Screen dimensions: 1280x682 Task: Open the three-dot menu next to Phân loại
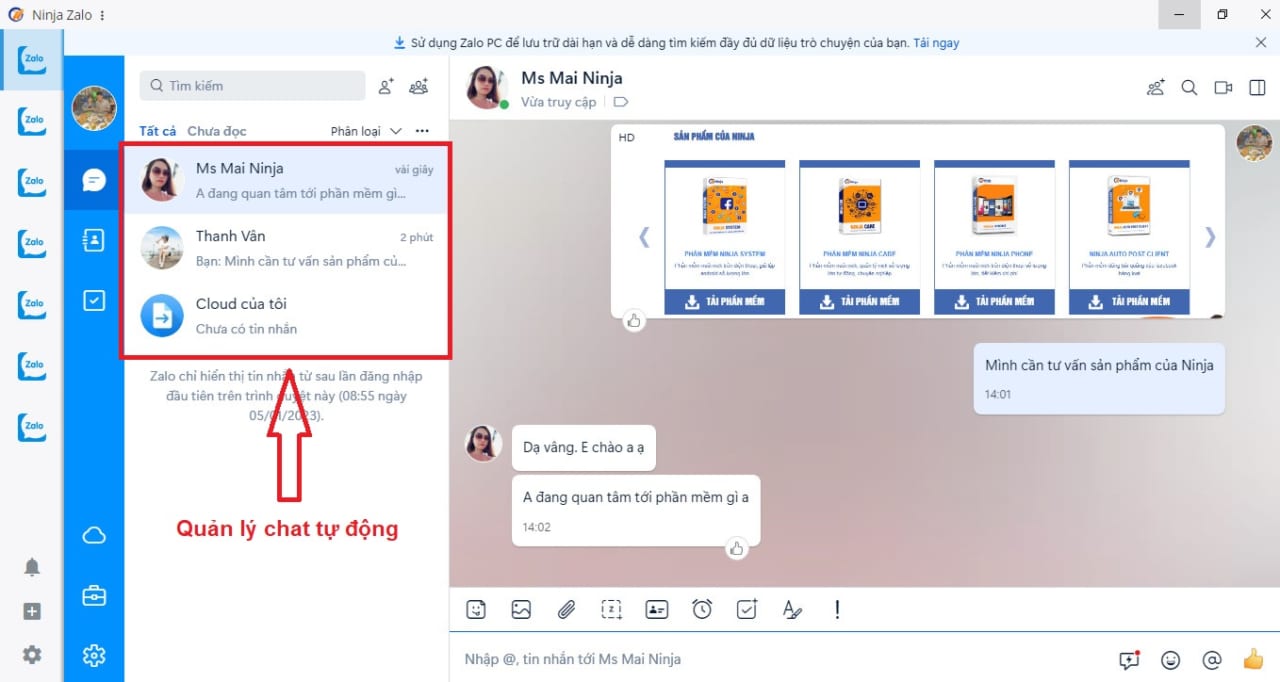[x=422, y=131]
